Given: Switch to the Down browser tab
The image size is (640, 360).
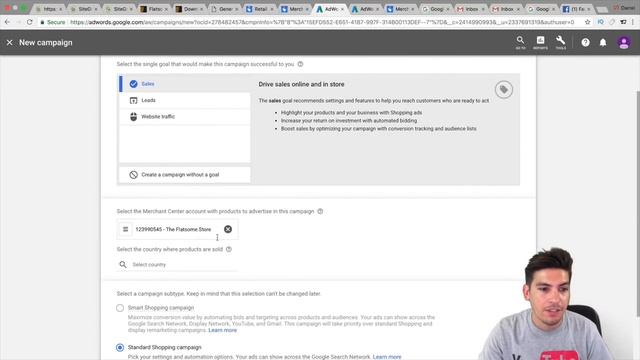Looking at the screenshot, I should 190,9.
